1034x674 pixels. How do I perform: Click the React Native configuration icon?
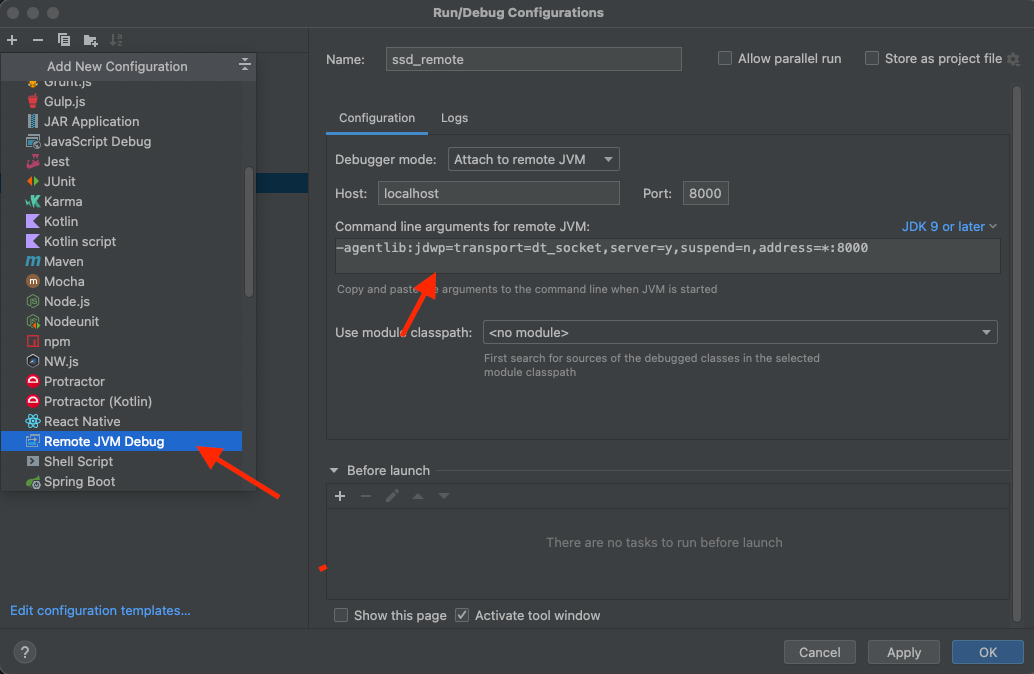[33, 421]
